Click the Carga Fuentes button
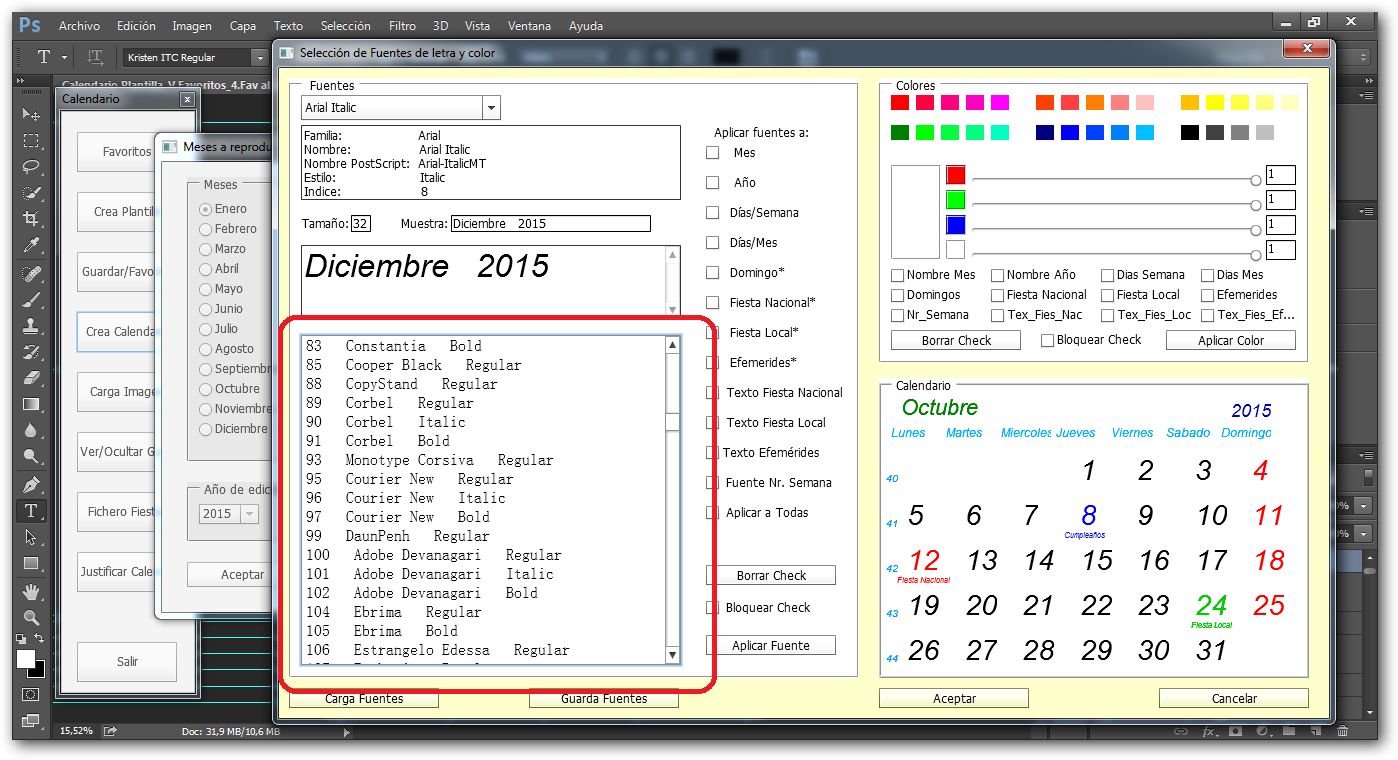The height and width of the screenshot is (760, 1398). click(x=364, y=698)
